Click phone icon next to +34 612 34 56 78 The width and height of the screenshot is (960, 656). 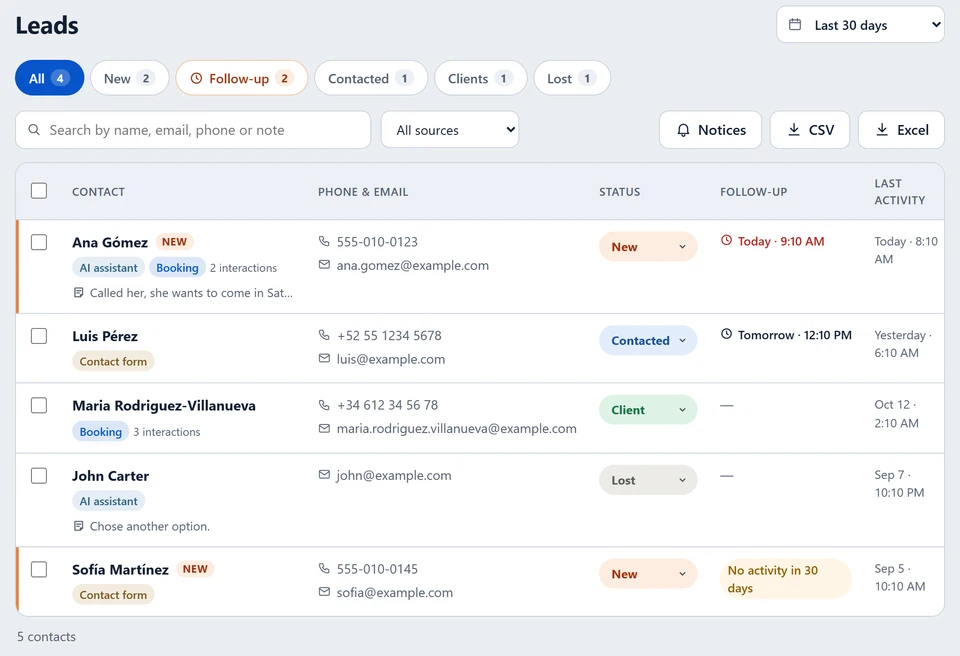point(324,405)
